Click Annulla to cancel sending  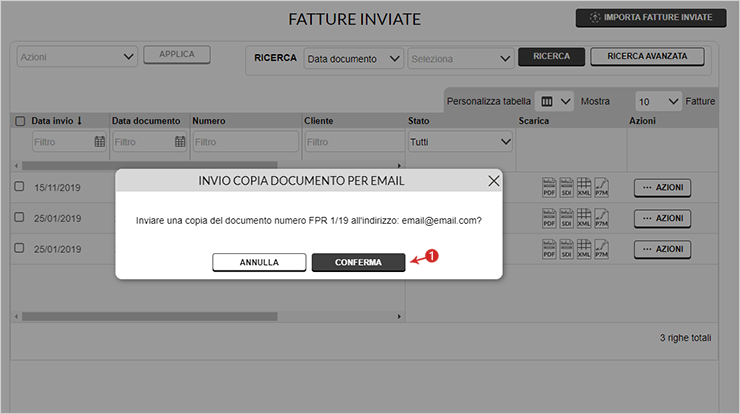click(259, 262)
